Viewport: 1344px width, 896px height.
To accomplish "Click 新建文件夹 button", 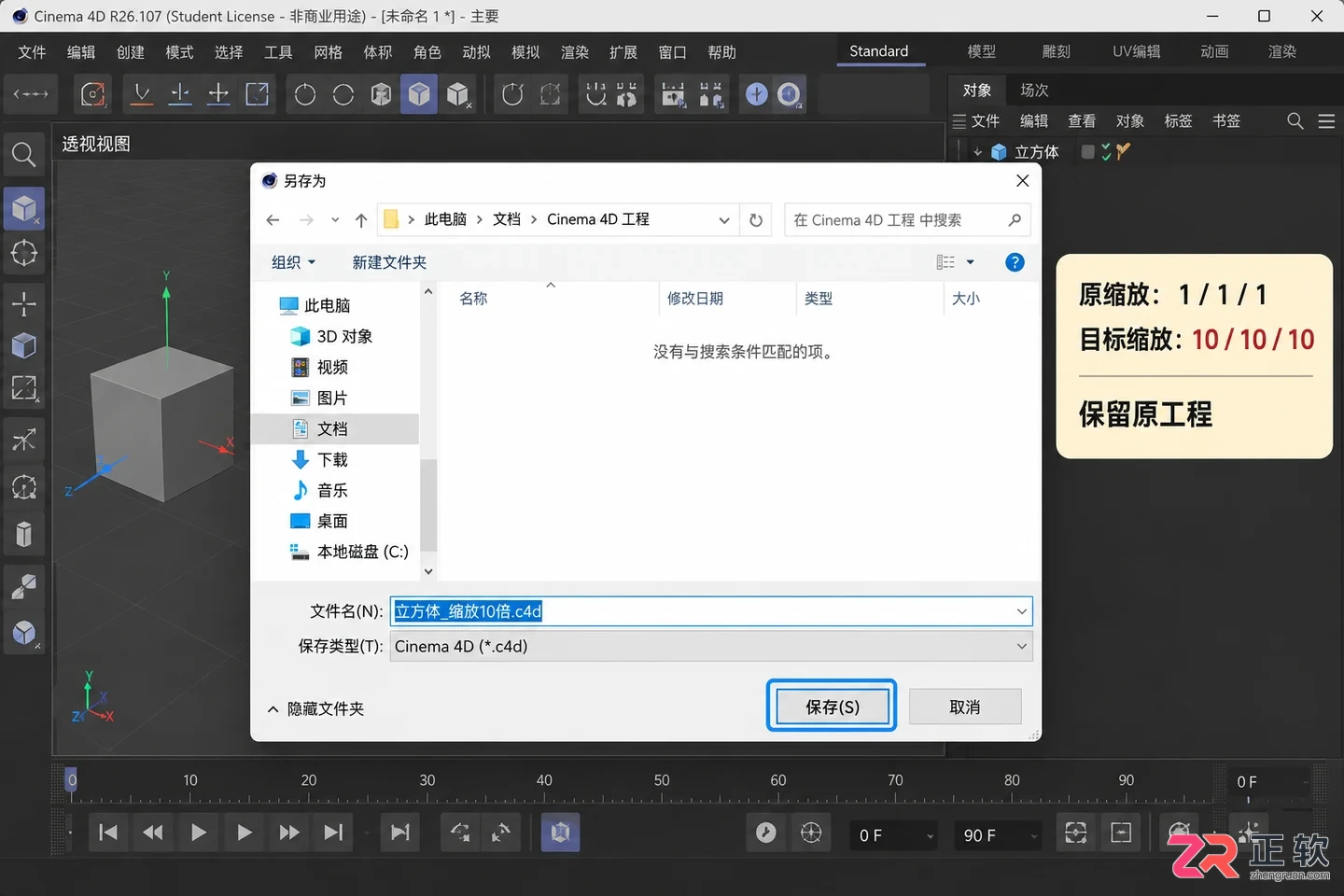I will pyautogui.click(x=389, y=262).
